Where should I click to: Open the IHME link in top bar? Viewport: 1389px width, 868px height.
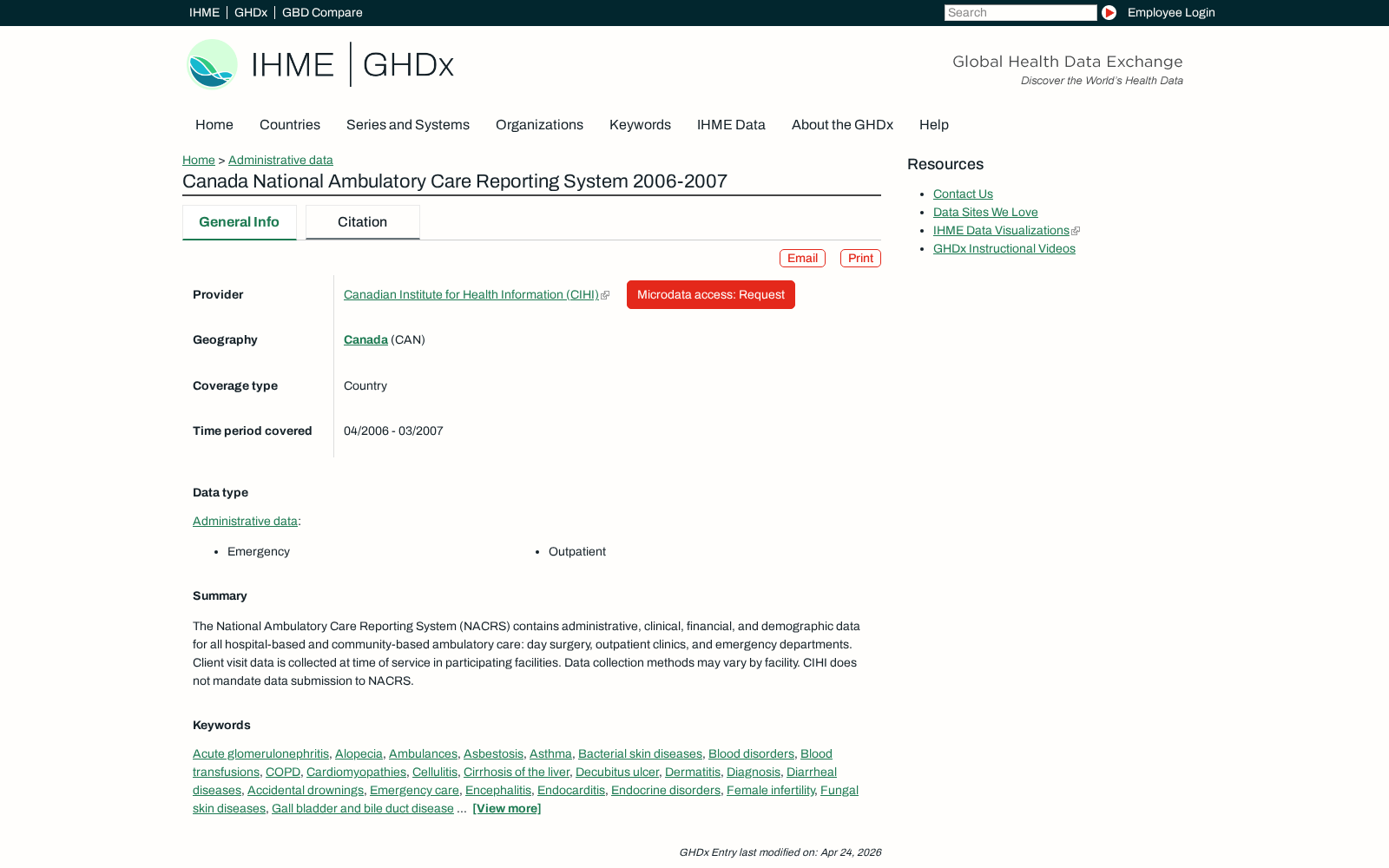204,12
